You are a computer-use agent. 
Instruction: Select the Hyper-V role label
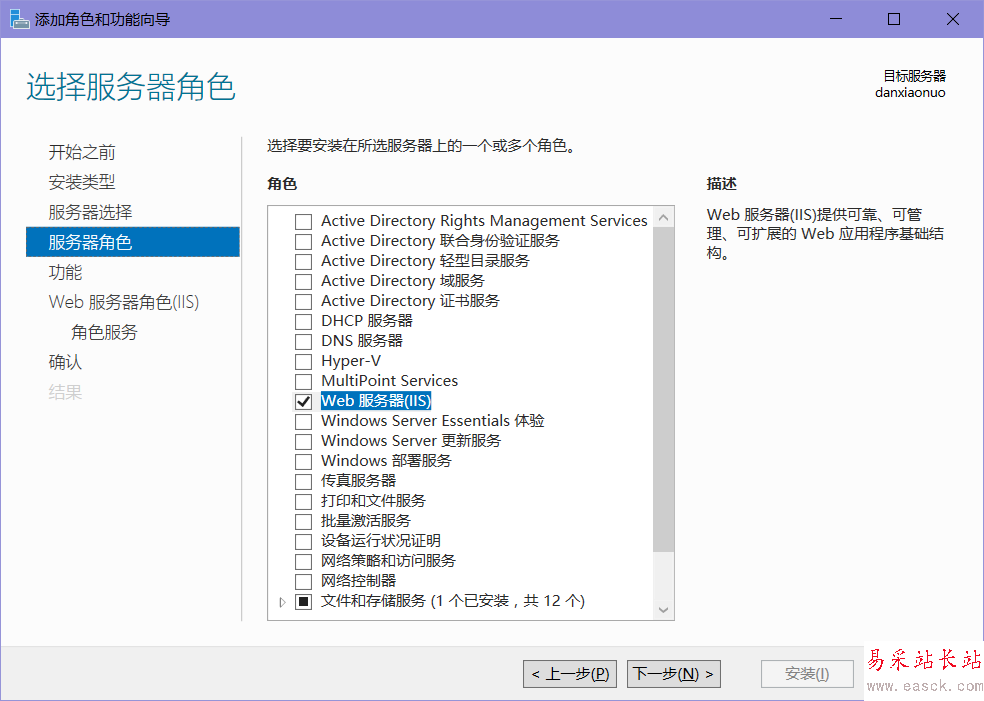pyautogui.click(x=351, y=361)
